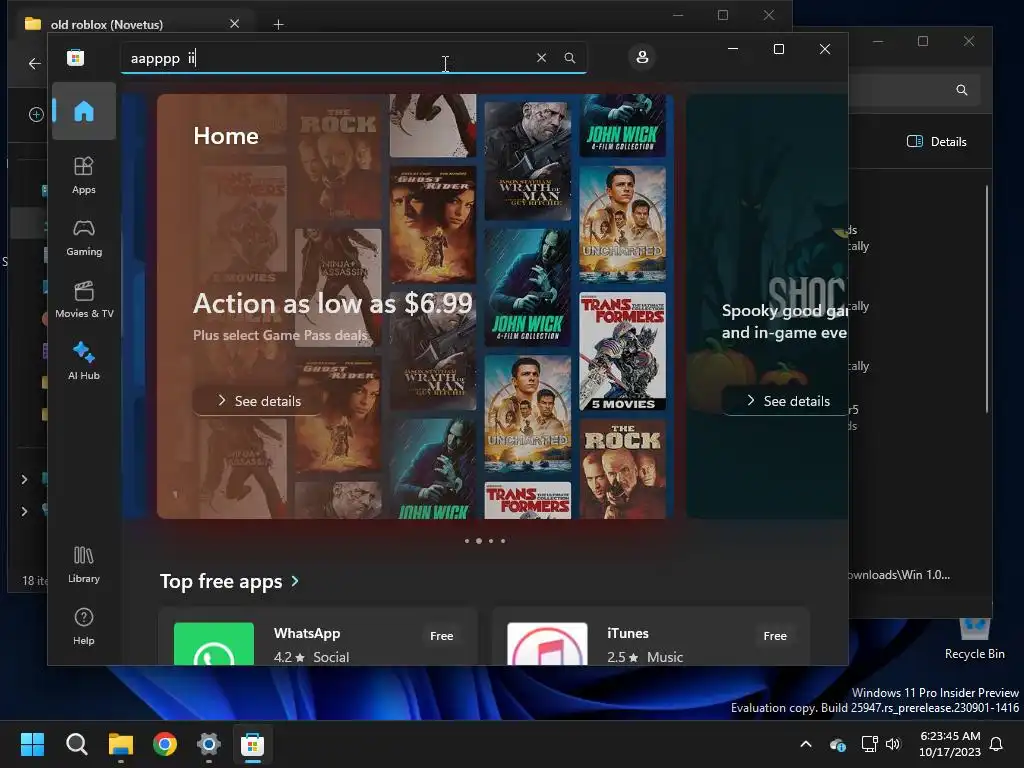Open the user account profile icon
The height and width of the screenshot is (768, 1024).
[643, 57]
